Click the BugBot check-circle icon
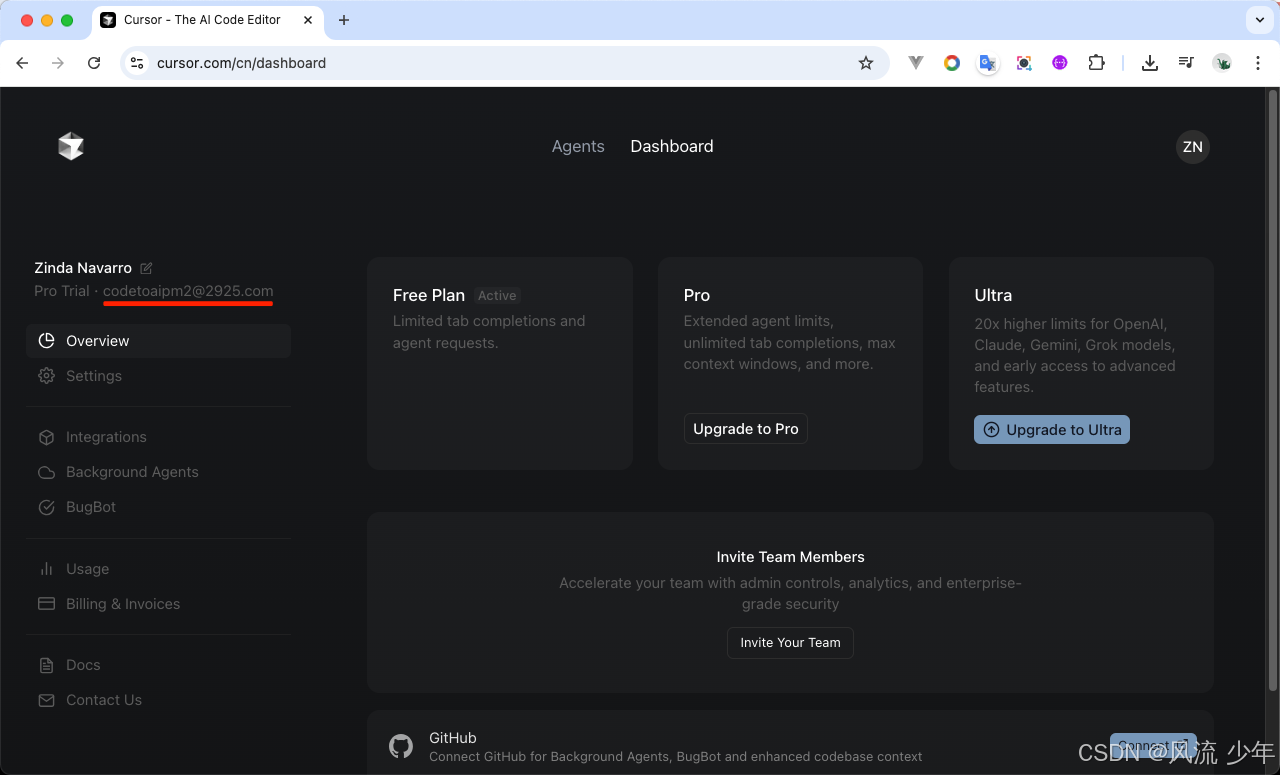This screenshot has width=1280, height=775. 46,507
